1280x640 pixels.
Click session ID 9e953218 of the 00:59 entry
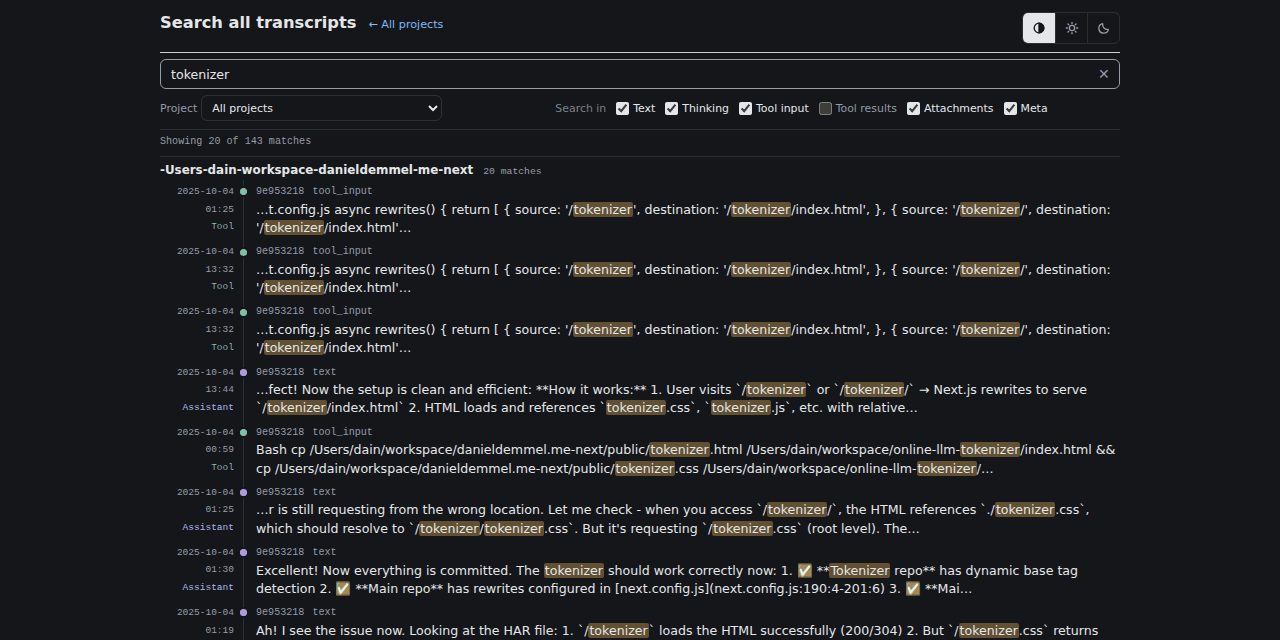(x=280, y=431)
